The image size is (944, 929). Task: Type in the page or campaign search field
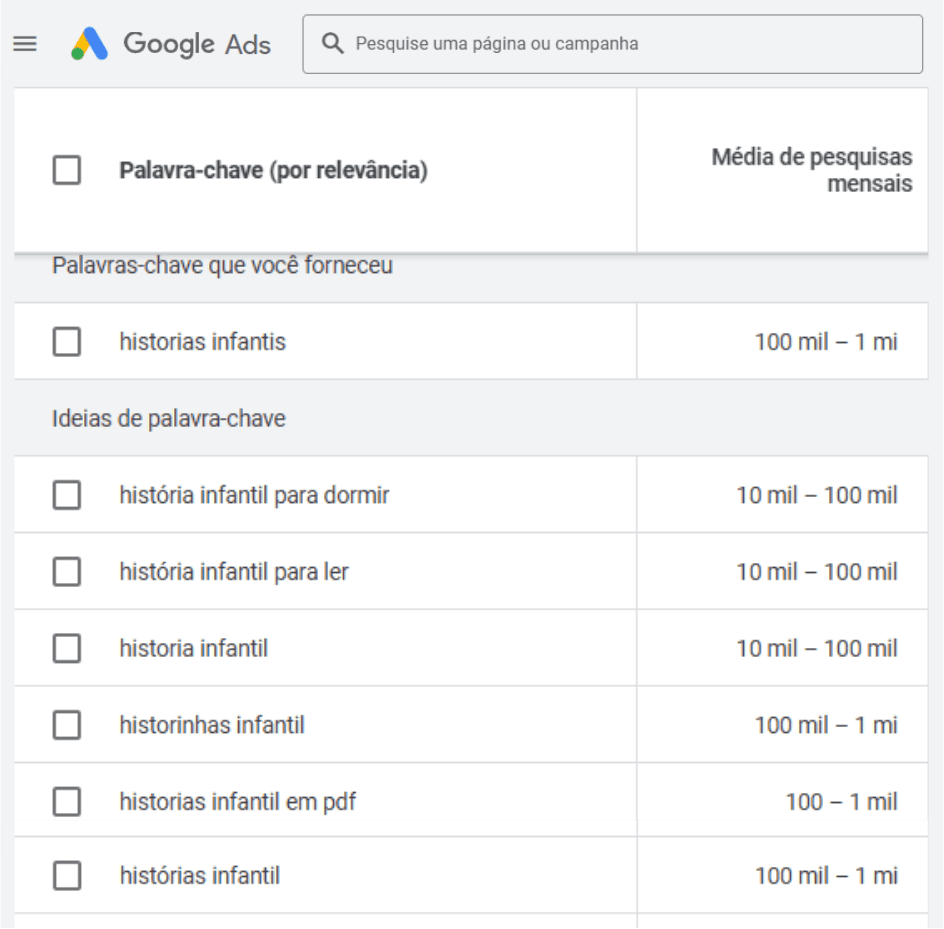coord(630,44)
